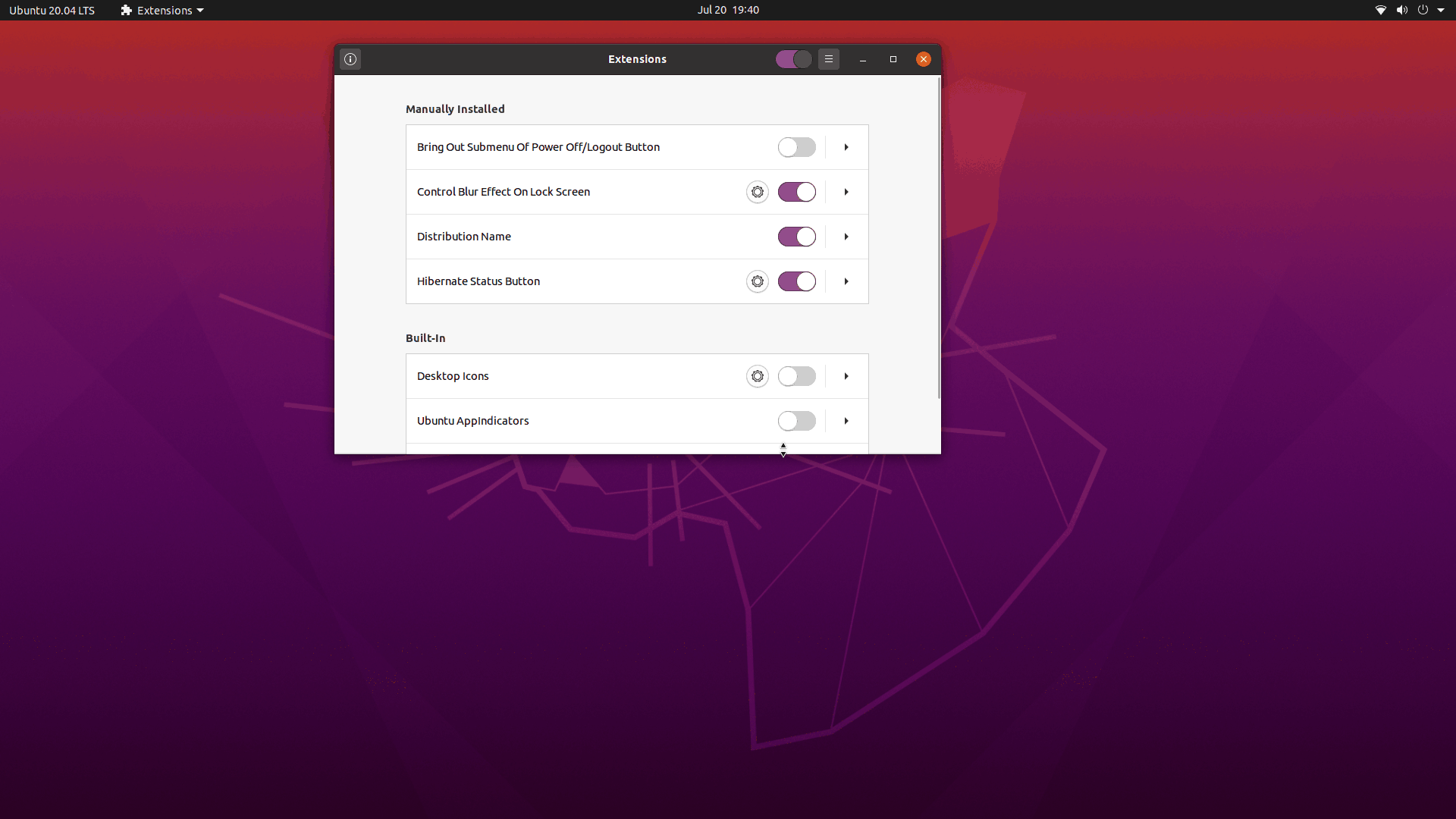Expand details for Hibernate Status Button
Screen dimensions: 1456x819
pos(846,281)
